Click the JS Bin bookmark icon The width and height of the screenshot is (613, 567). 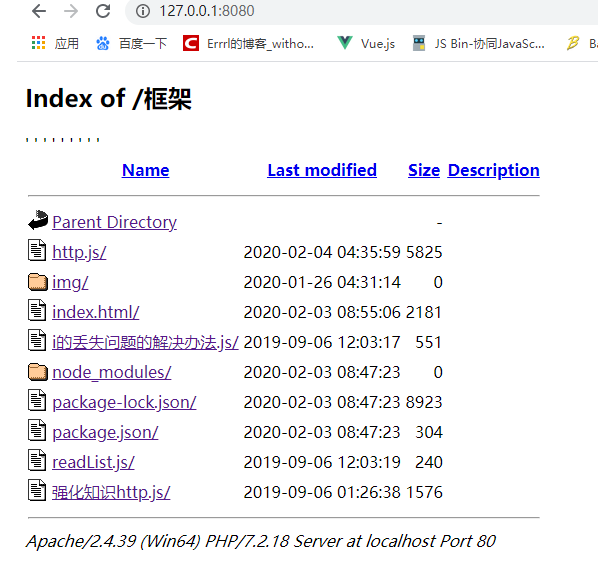tap(419, 43)
